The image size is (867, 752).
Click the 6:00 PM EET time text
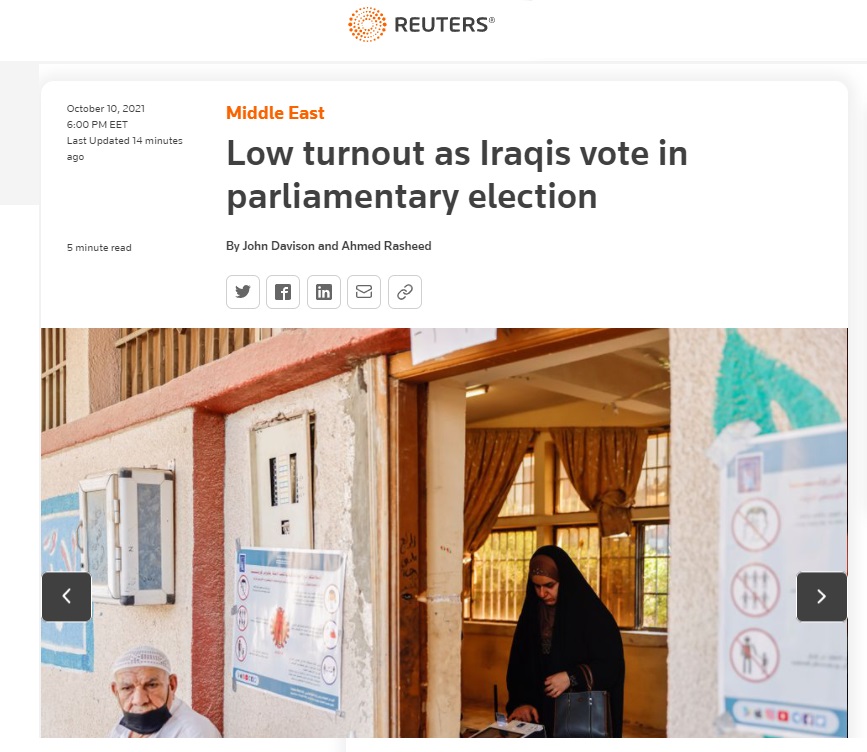pyautogui.click(x=97, y=125)
